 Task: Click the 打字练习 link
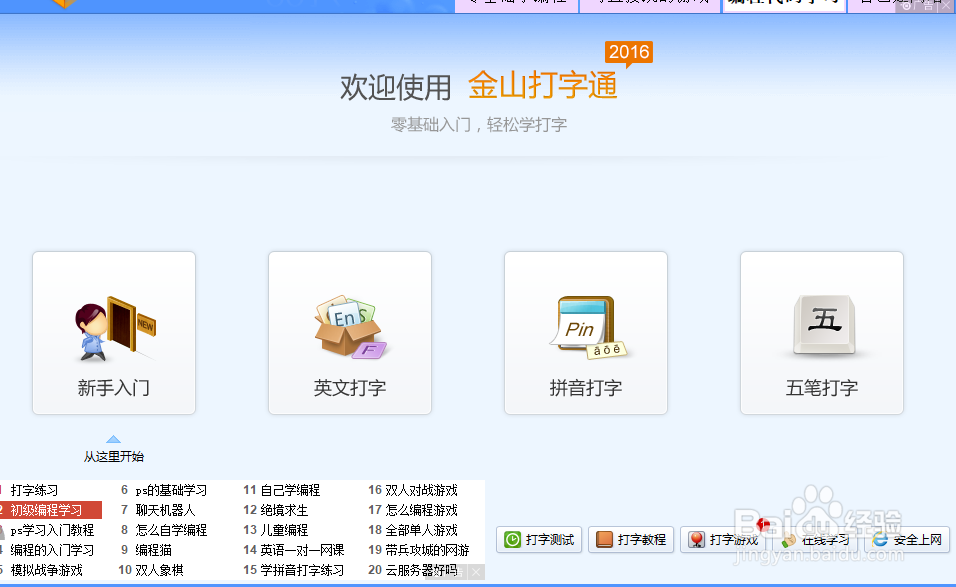(x=34, y=490)
